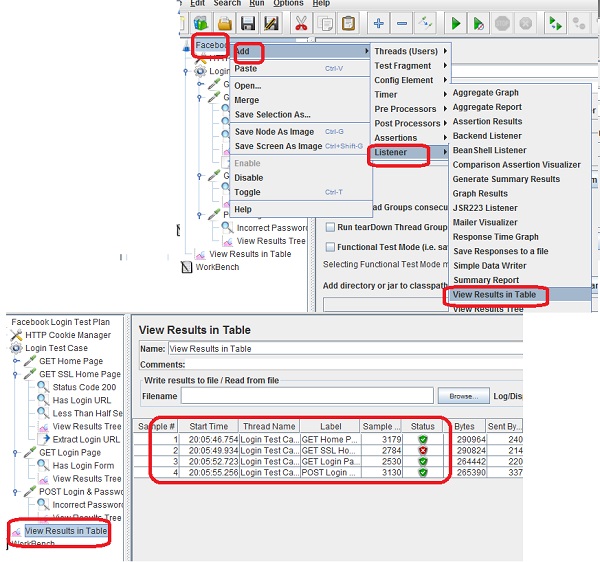Click the Filename input field
Image resolution: width=600 pixels, height=562 pixels.
coord(307,396)
